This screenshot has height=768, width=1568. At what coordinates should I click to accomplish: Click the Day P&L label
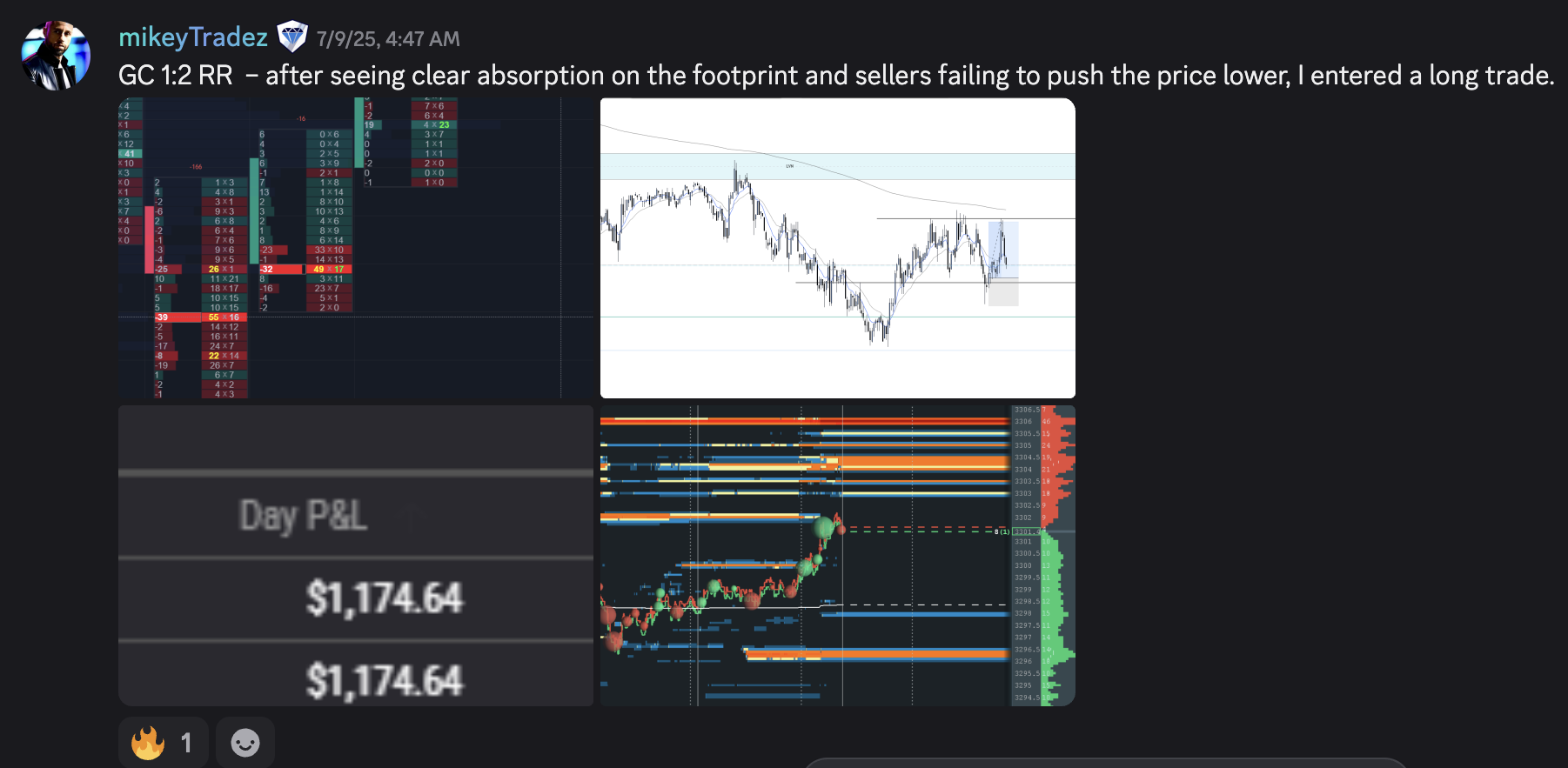[303, 516]
